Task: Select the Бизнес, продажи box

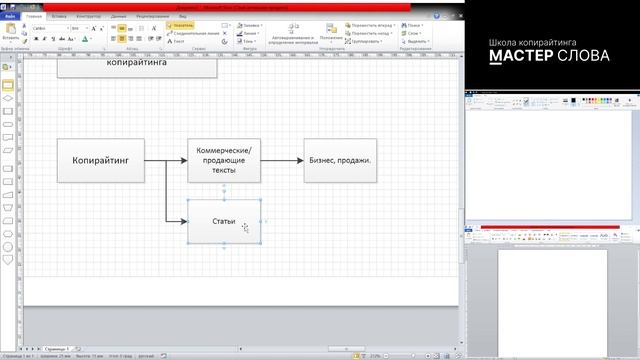Action: point(340,160)
